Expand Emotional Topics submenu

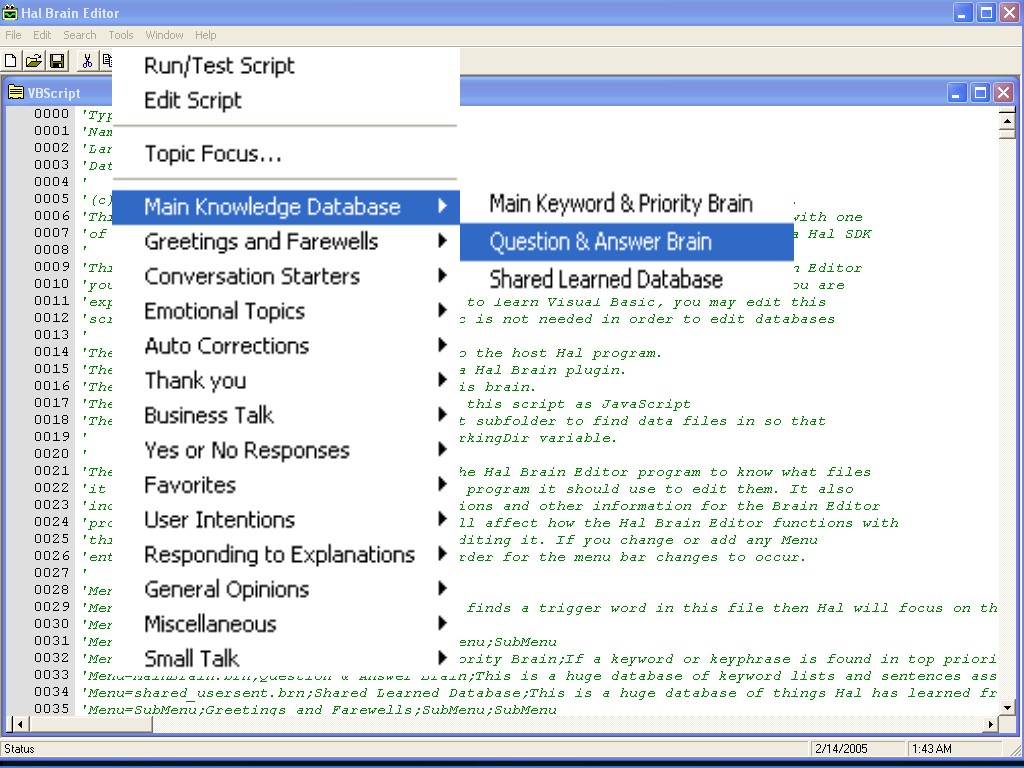click(x=285, y=311)
